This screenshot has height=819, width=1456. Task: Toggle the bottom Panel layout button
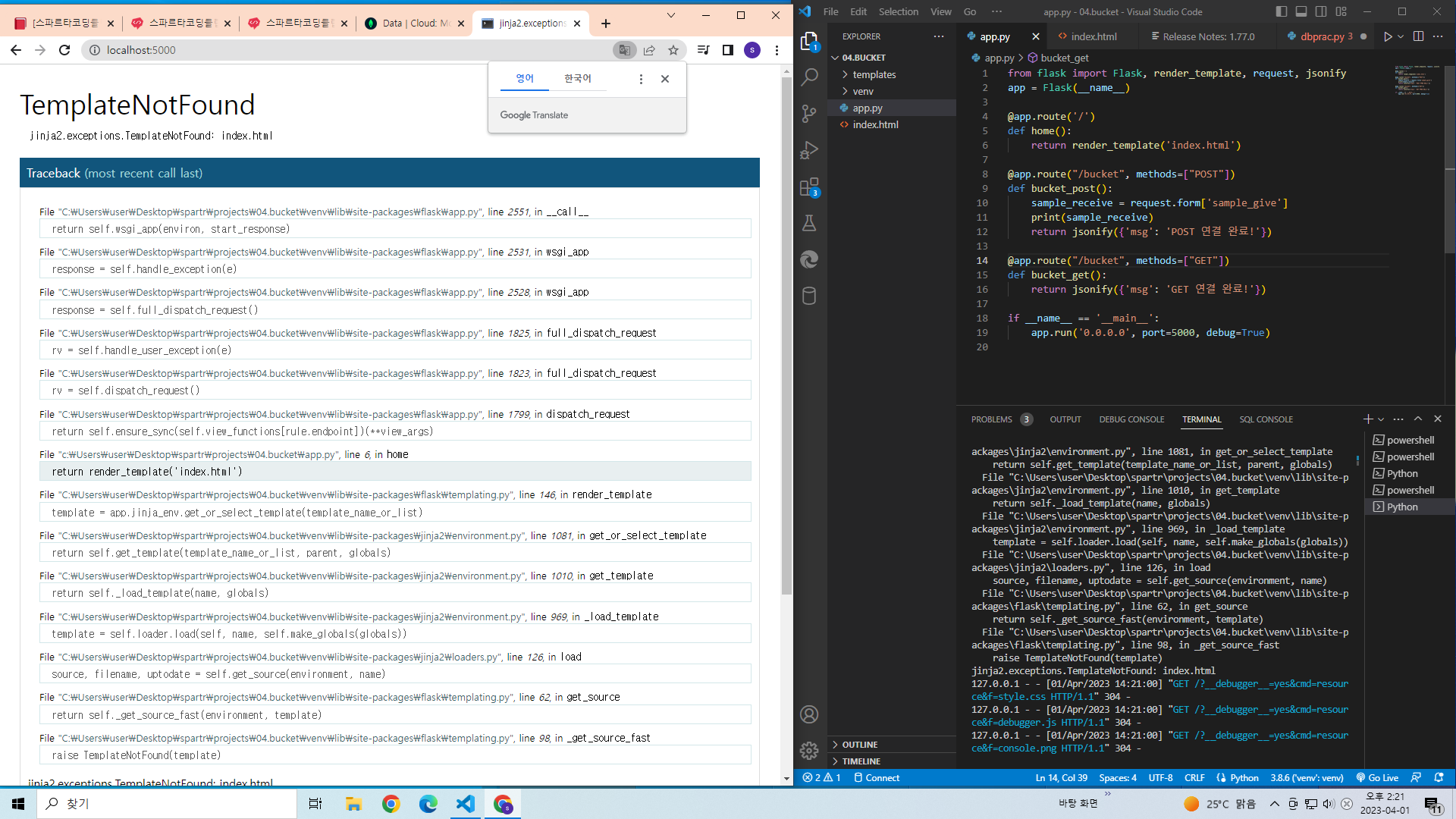(x=1301, y=11)
